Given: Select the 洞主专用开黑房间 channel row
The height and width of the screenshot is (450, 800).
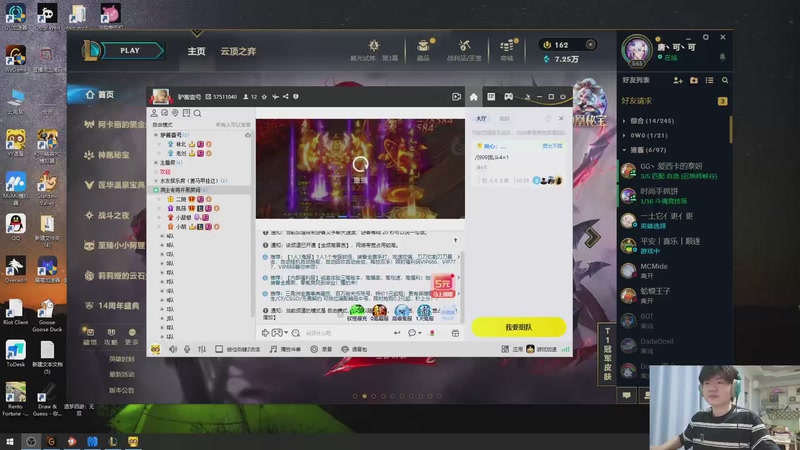Looking at the screenshot, I should click(x=200, y=190).
